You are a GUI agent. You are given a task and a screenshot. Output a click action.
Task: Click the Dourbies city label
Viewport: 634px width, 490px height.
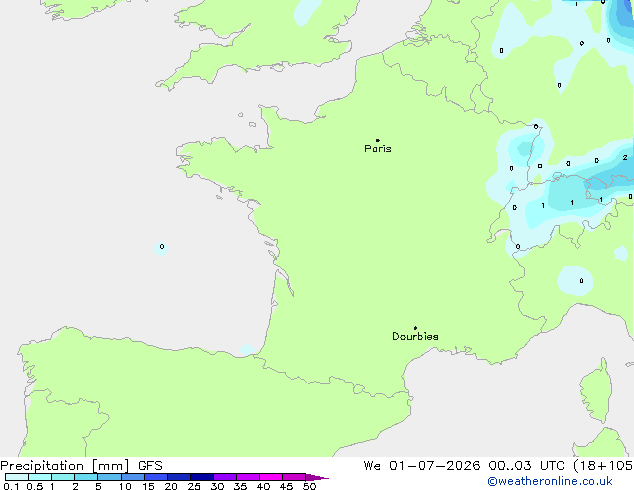[415, 336]
